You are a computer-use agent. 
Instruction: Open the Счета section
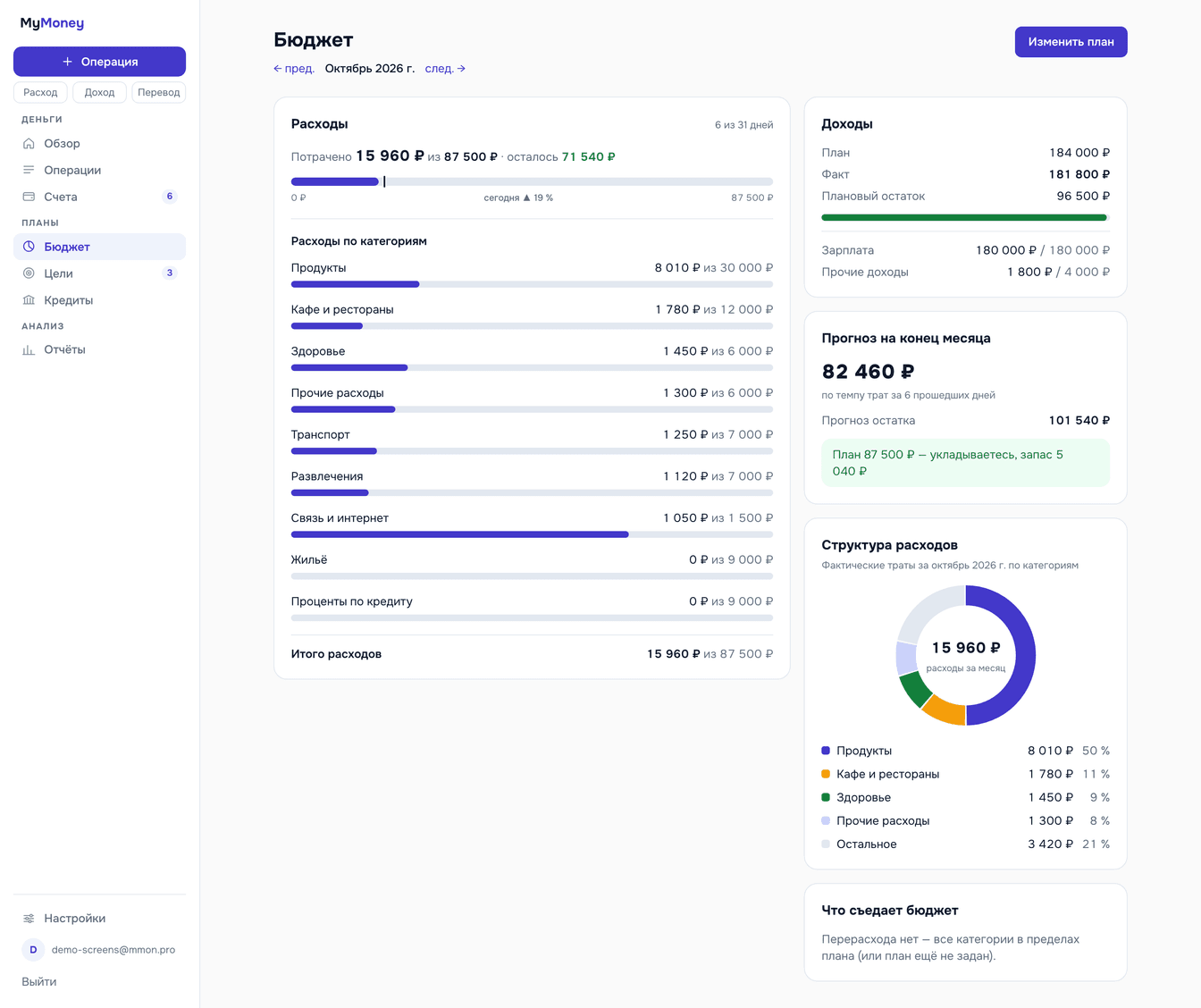pos(99,197)
